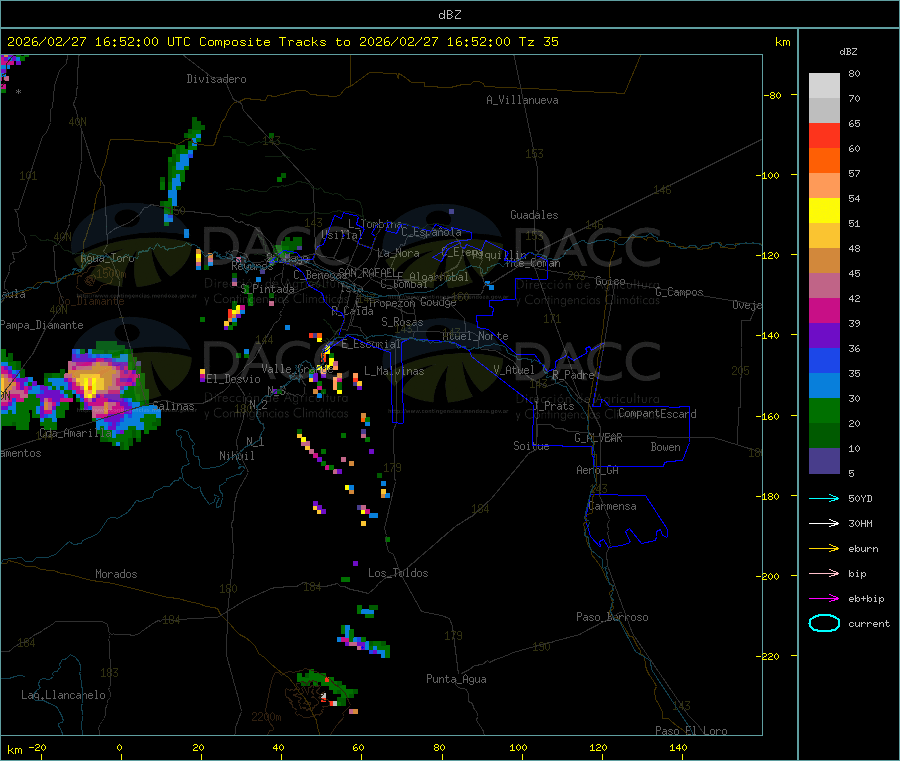Click the cyan 'current' oval legend symbol
Viewport: 900px width, 761px height.
(x=824, y=623)
